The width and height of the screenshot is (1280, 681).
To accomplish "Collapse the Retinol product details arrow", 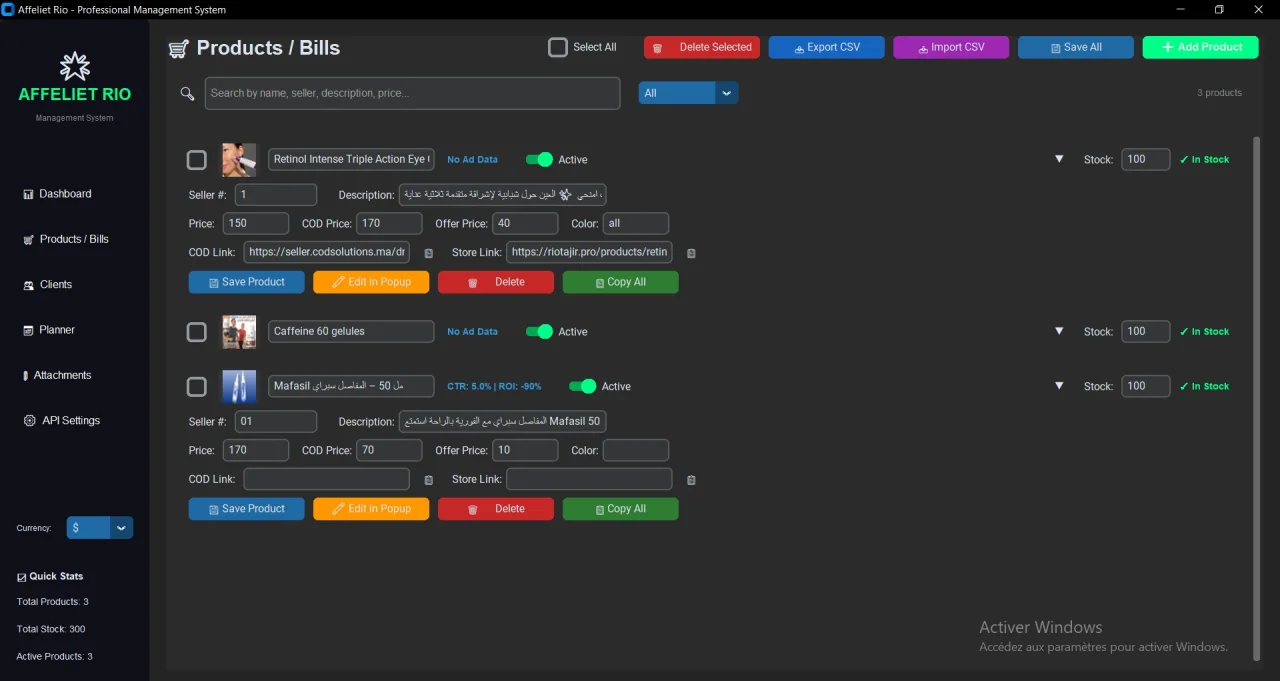I will click(x=1059, y=160).
